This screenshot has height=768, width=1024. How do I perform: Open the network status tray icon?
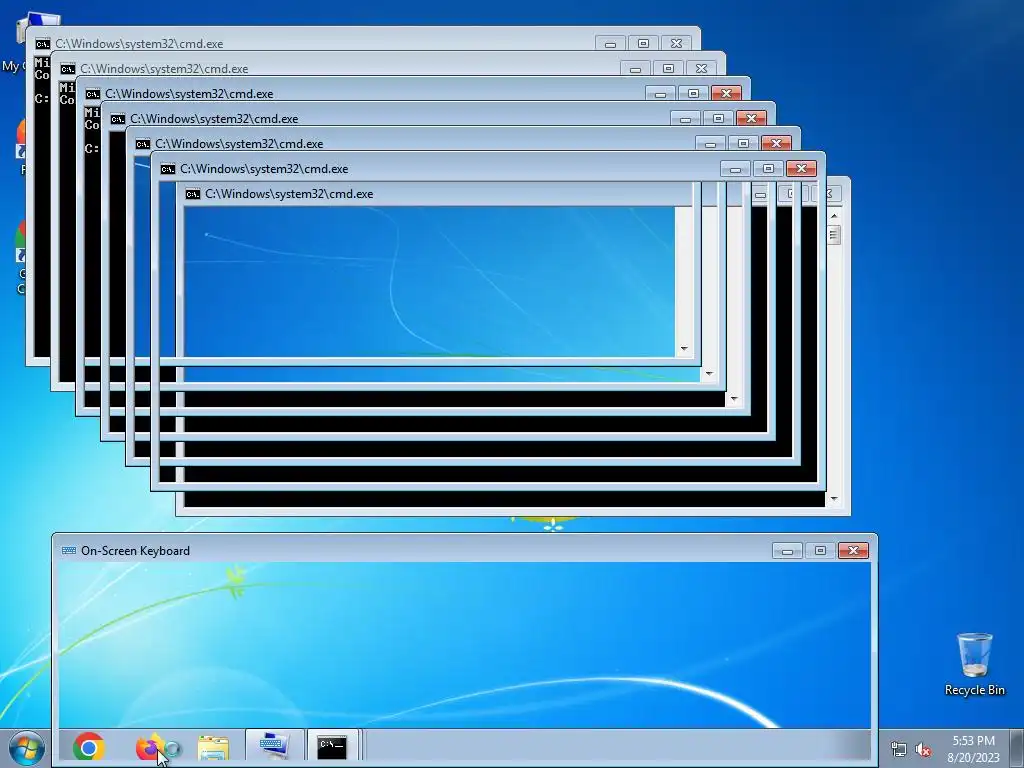(899, 749)
